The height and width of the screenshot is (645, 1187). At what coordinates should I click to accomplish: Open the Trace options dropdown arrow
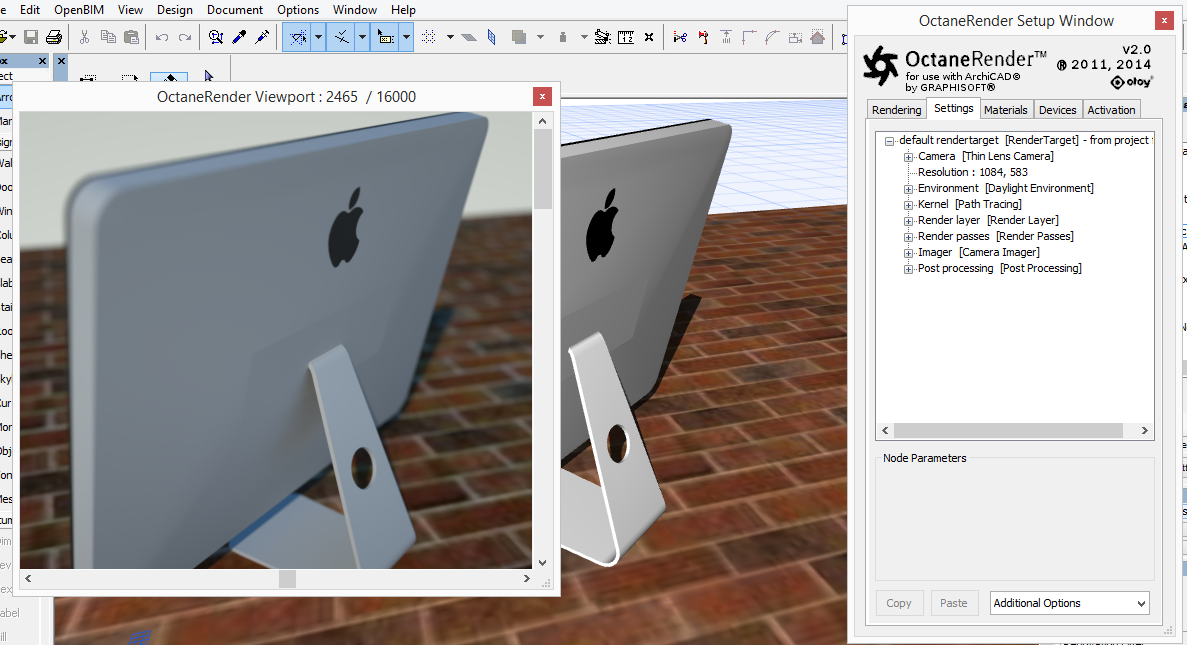coord(540,37)
